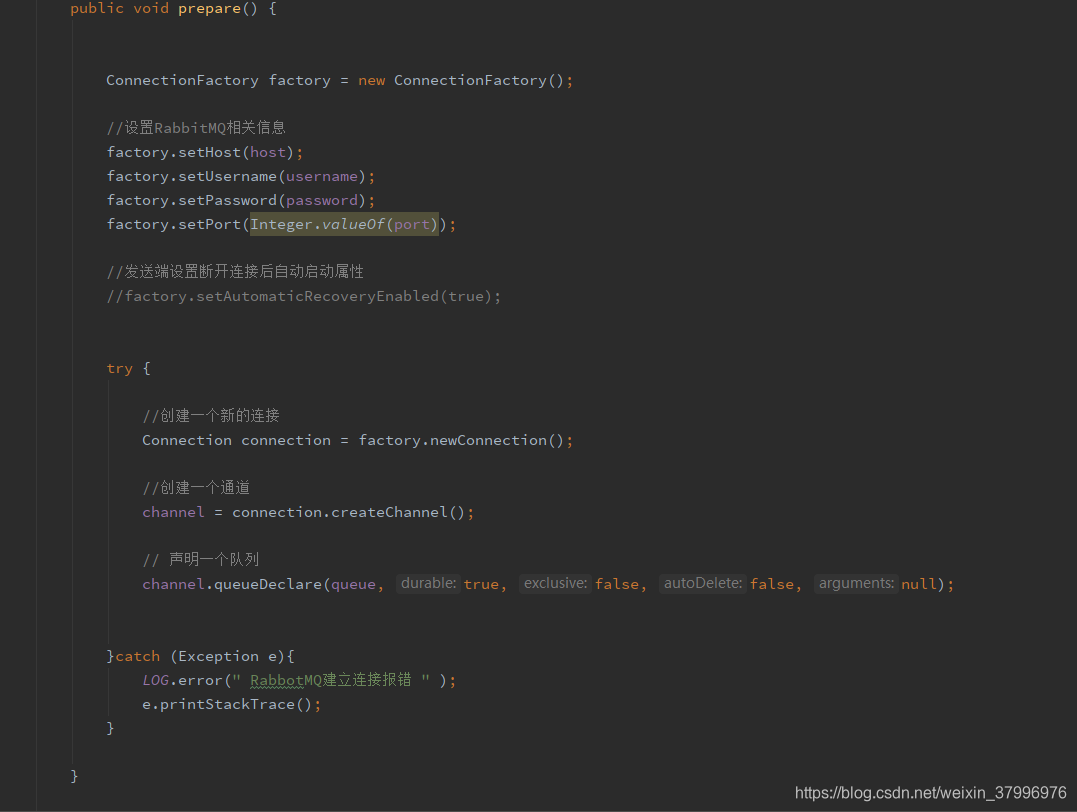This screenshot has height=812, width=1077.
Task: Click the password parameter in setPassword
Action: point(321,201)
